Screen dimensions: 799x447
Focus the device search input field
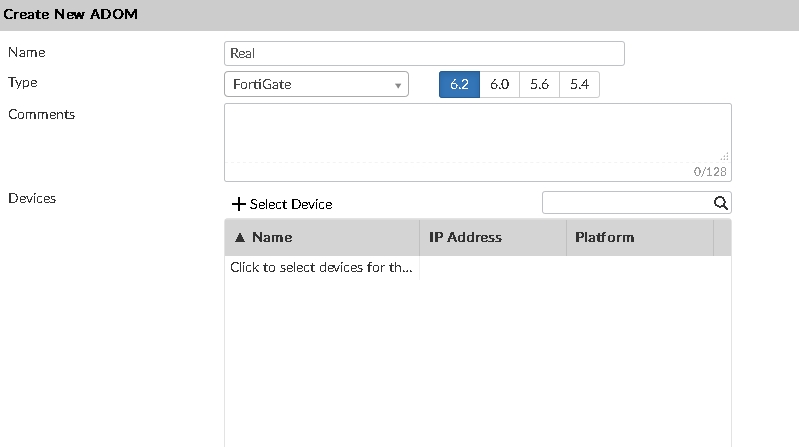pos(626,203)
